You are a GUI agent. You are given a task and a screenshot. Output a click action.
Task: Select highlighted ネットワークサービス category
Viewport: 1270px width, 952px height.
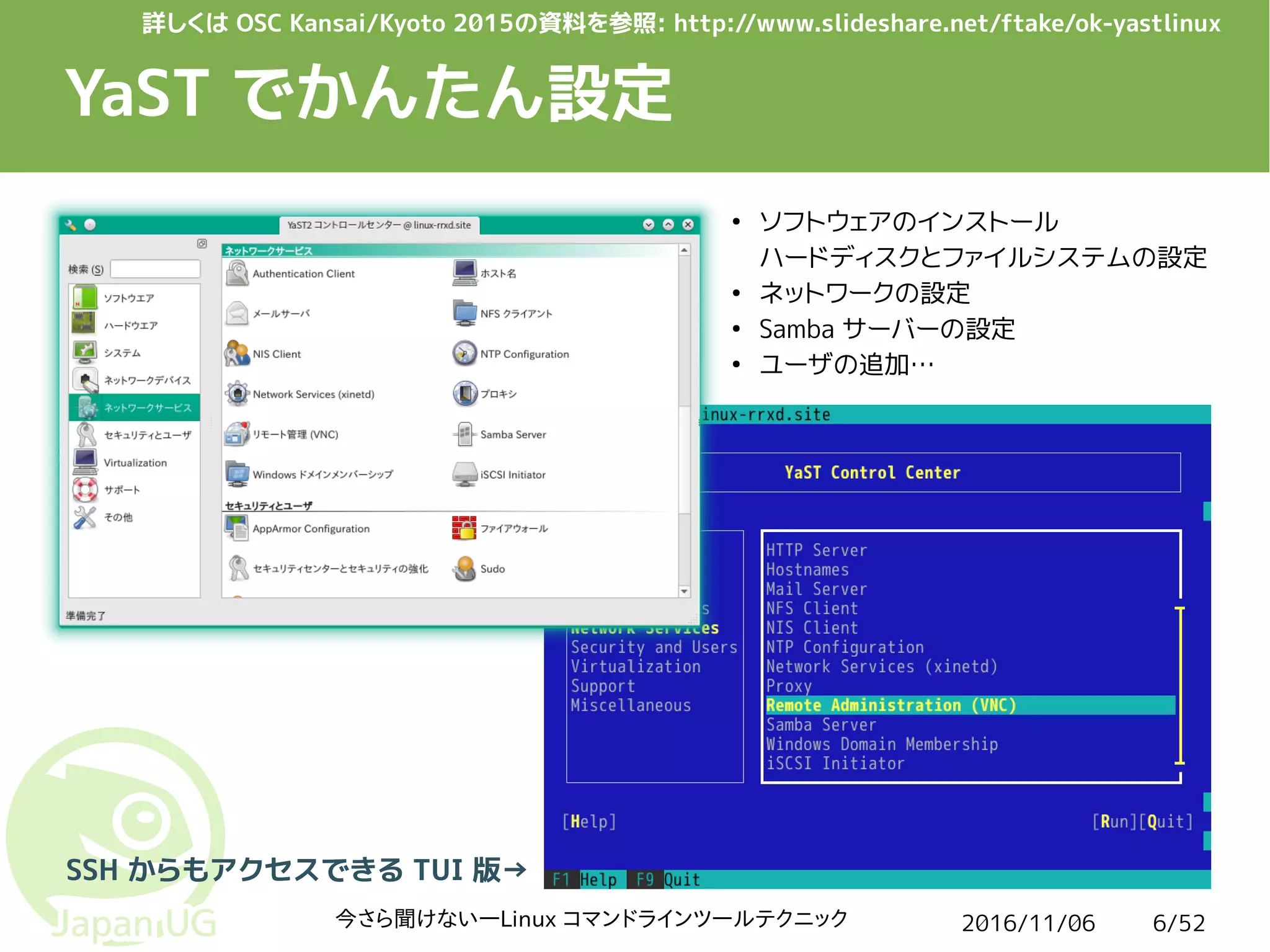coord(135,407)
